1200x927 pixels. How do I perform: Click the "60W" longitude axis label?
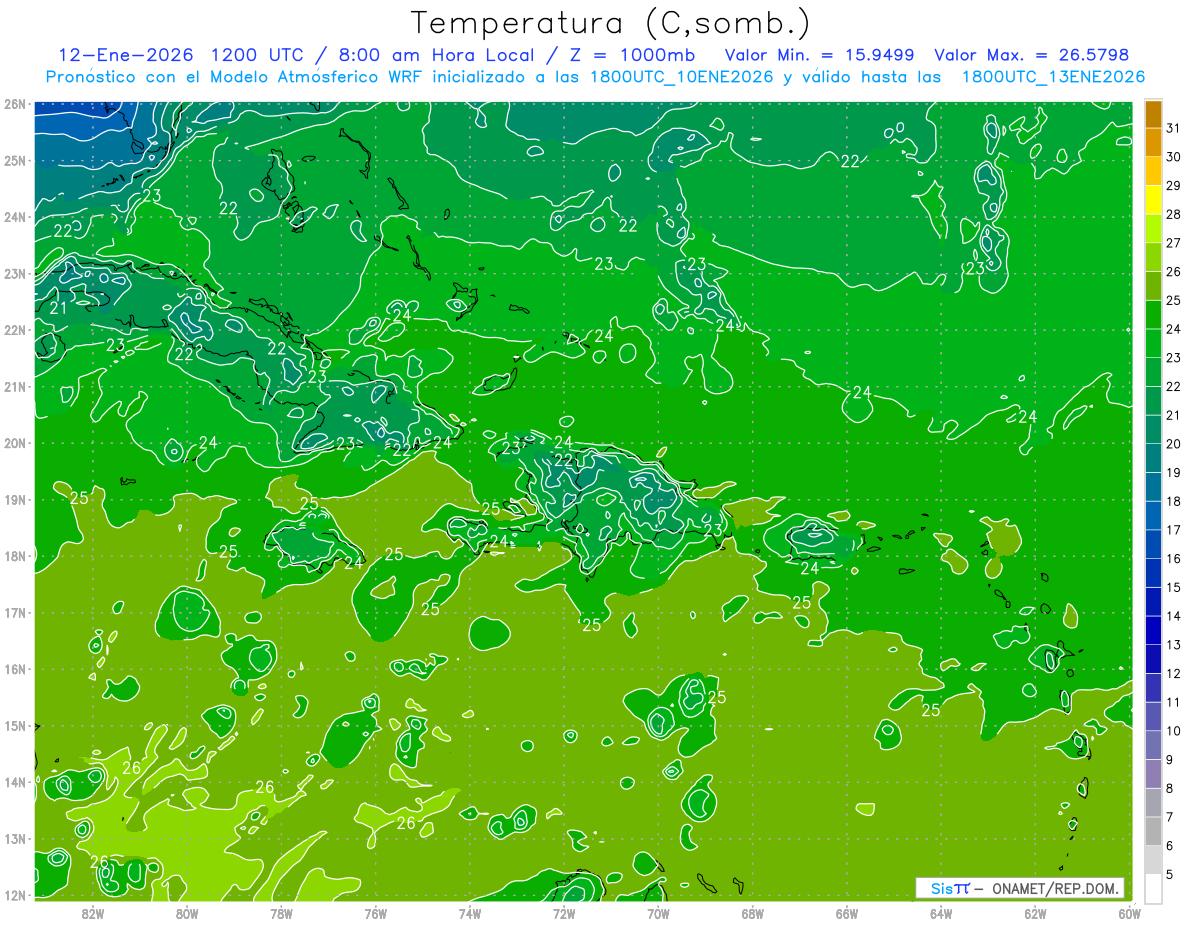[x=1129, y=913]
